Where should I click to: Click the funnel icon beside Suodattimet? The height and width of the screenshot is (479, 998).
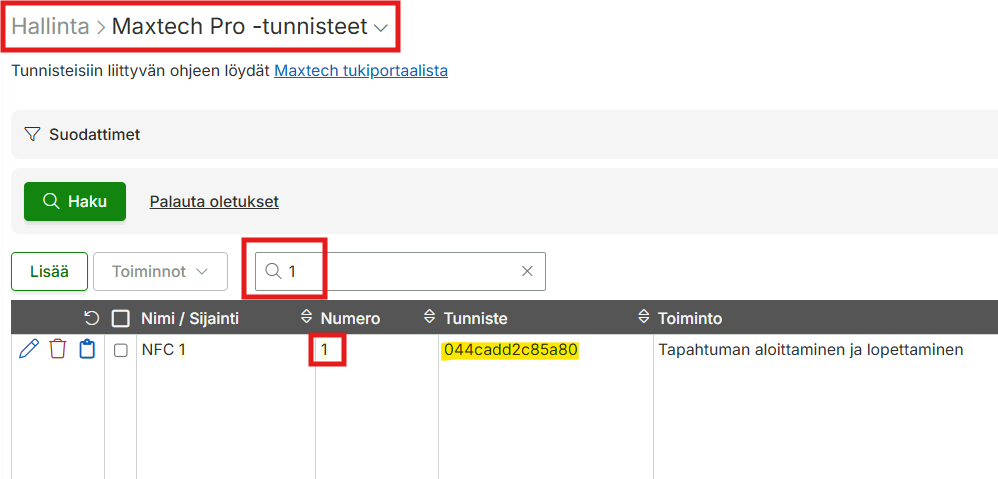click(x=32, y=135)
